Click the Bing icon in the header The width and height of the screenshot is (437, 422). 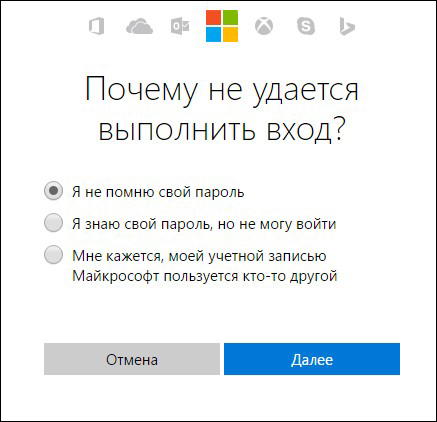coord(347,26)
